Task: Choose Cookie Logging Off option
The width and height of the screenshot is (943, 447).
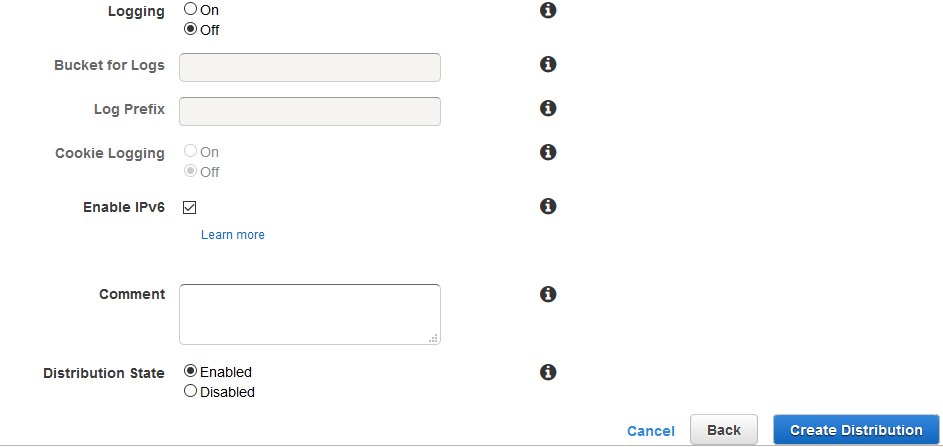Action: [191, 172]
